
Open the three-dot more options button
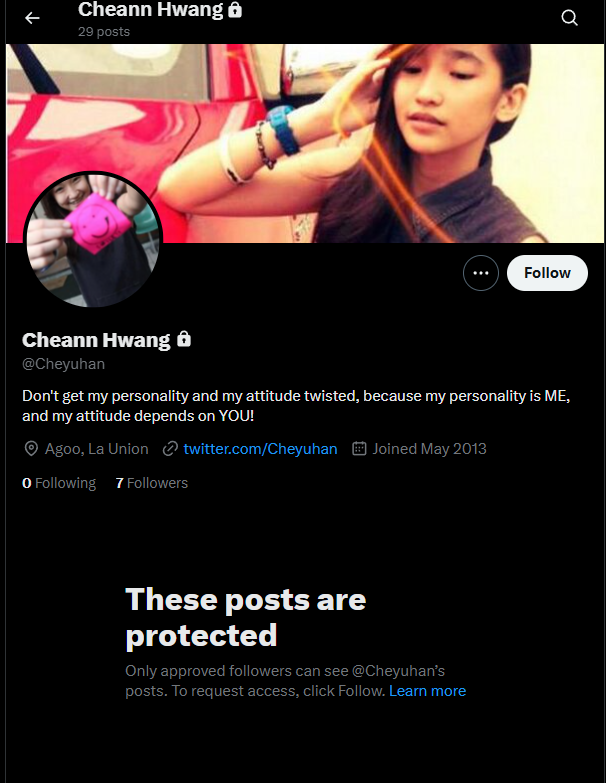(x=481, y=273)
